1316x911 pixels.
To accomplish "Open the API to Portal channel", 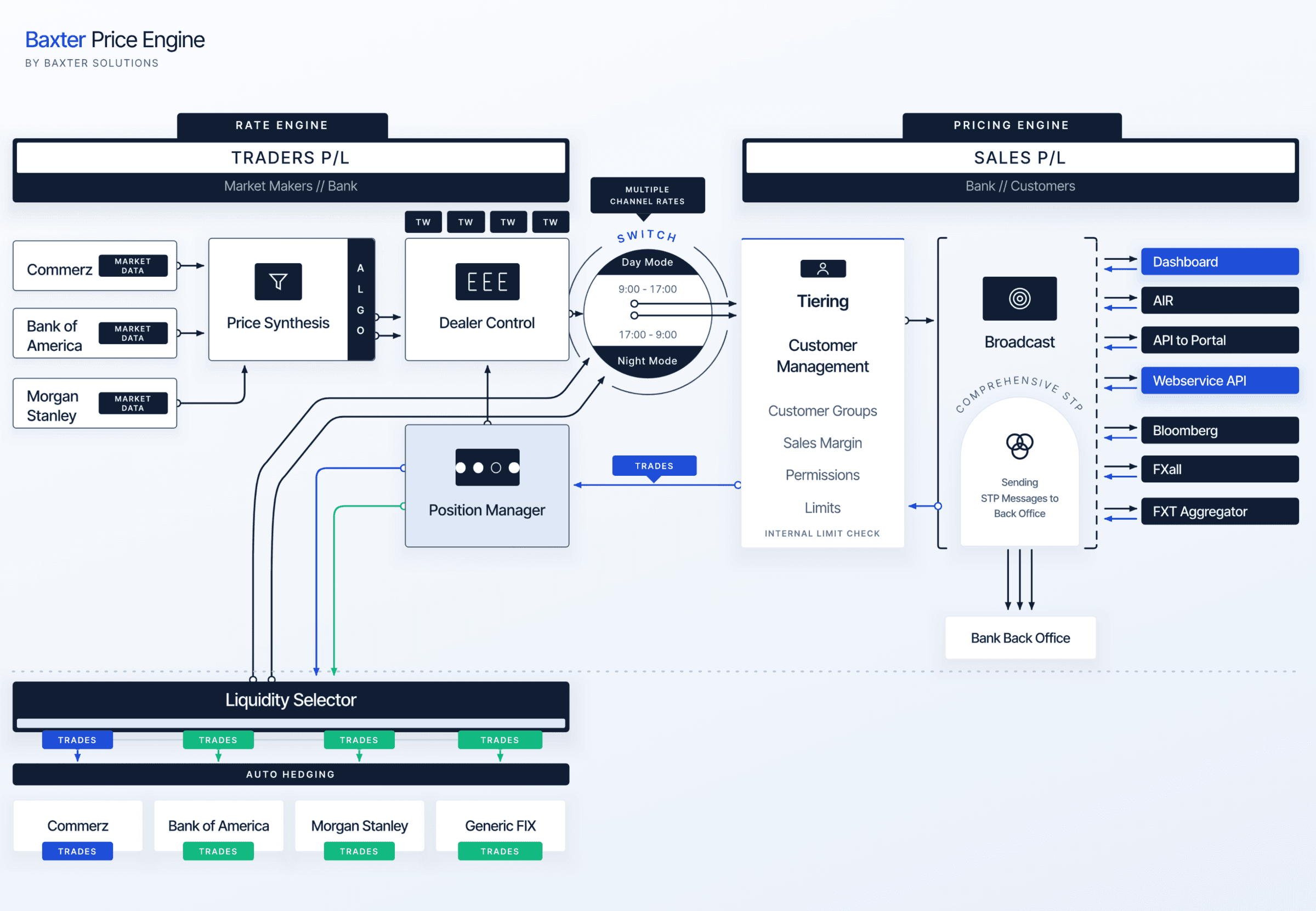I will coord(1220,340).
